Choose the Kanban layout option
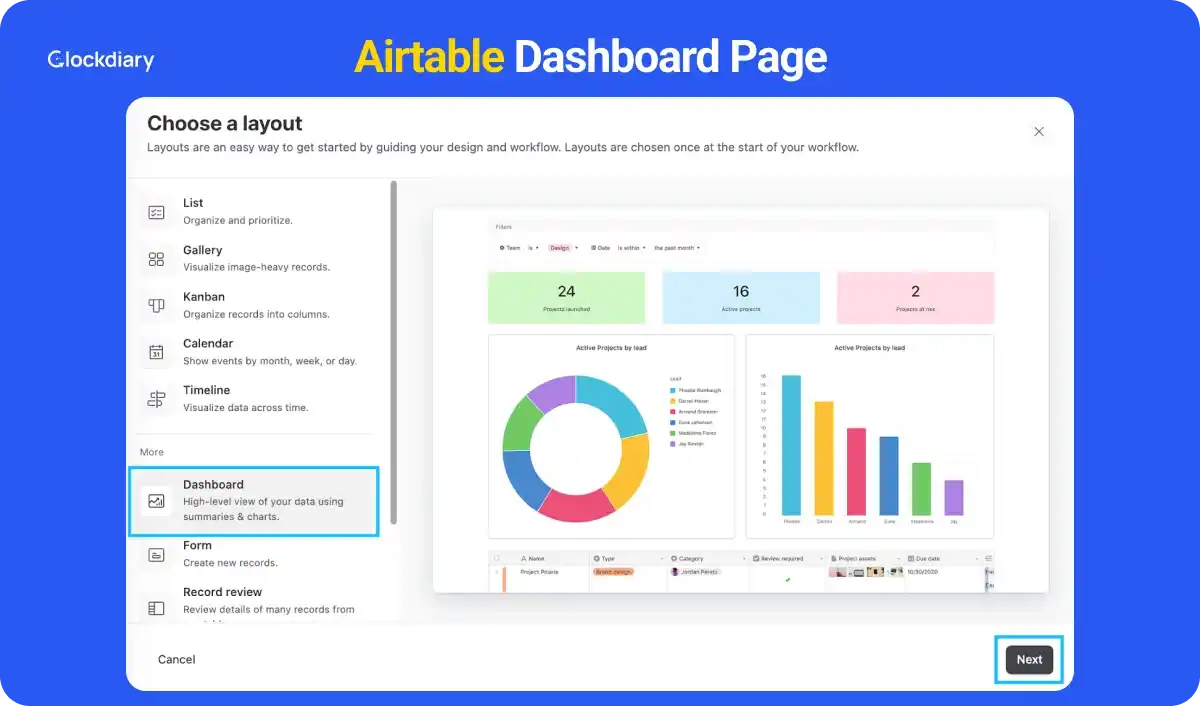The height and width of the screenshot is (706, 1200). (x=254, y=305)
